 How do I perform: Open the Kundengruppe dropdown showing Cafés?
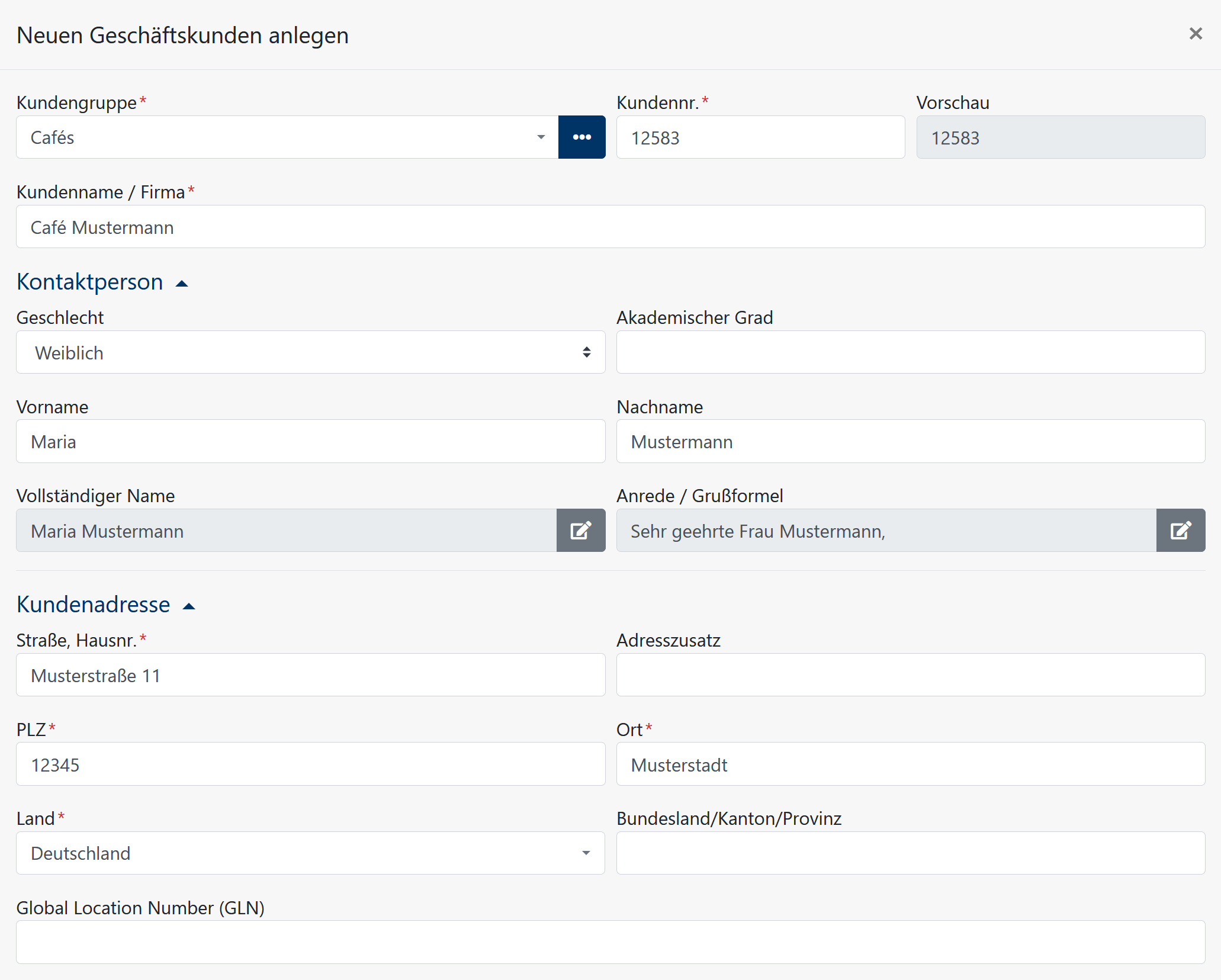click(287, 137)
